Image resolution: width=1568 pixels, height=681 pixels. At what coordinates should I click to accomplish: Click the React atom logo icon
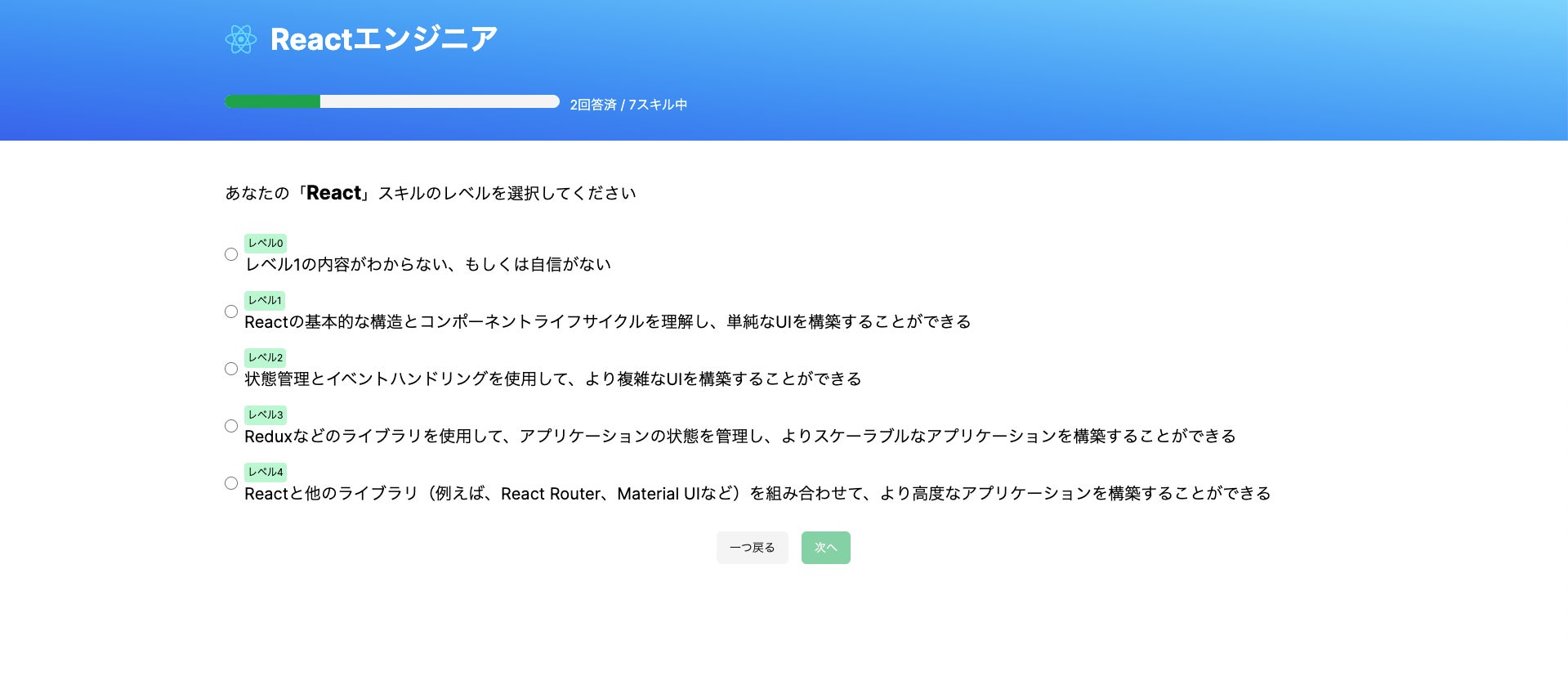(241, 39)
